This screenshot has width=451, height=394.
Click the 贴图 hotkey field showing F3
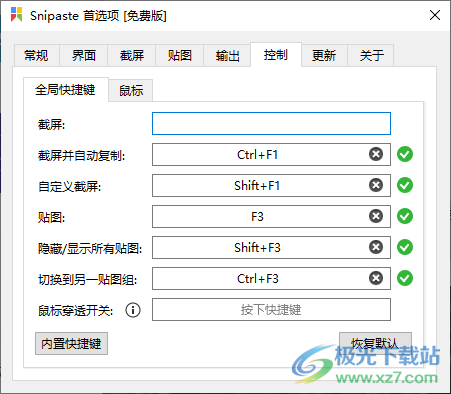[271, 217]
